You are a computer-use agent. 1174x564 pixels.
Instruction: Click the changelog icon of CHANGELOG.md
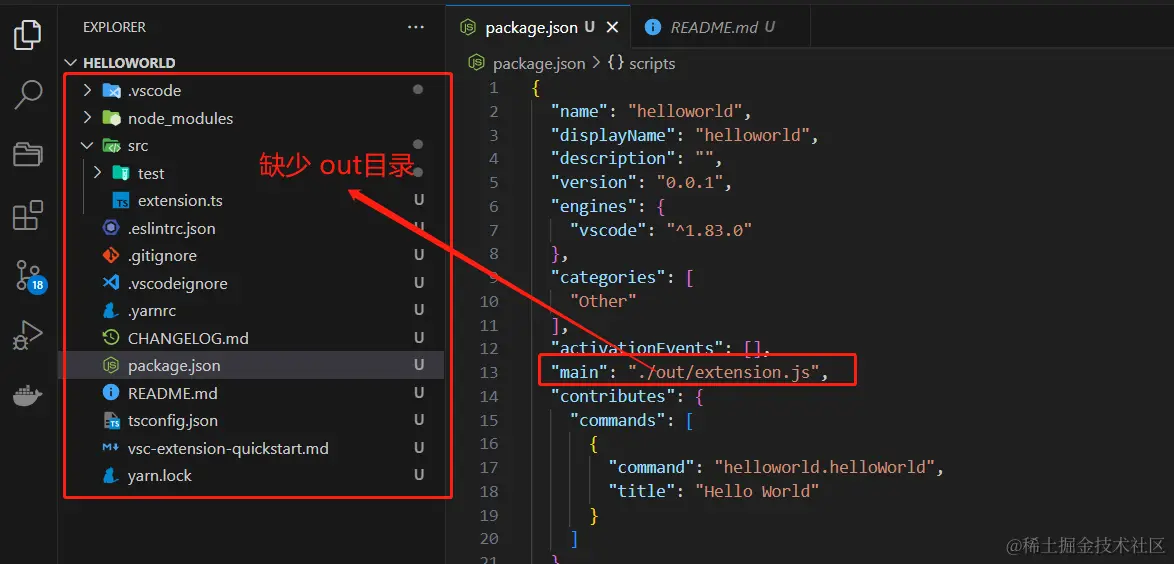click(112, 338)
